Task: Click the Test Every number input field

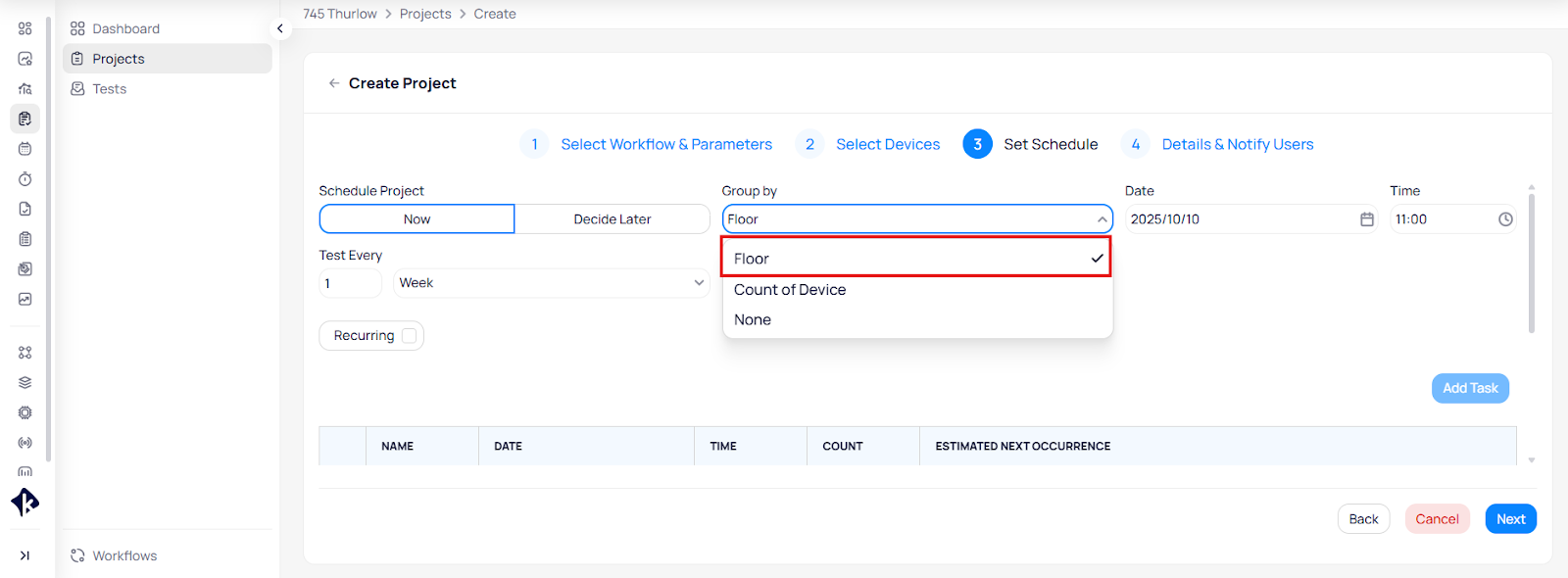Action: [349, 283]
